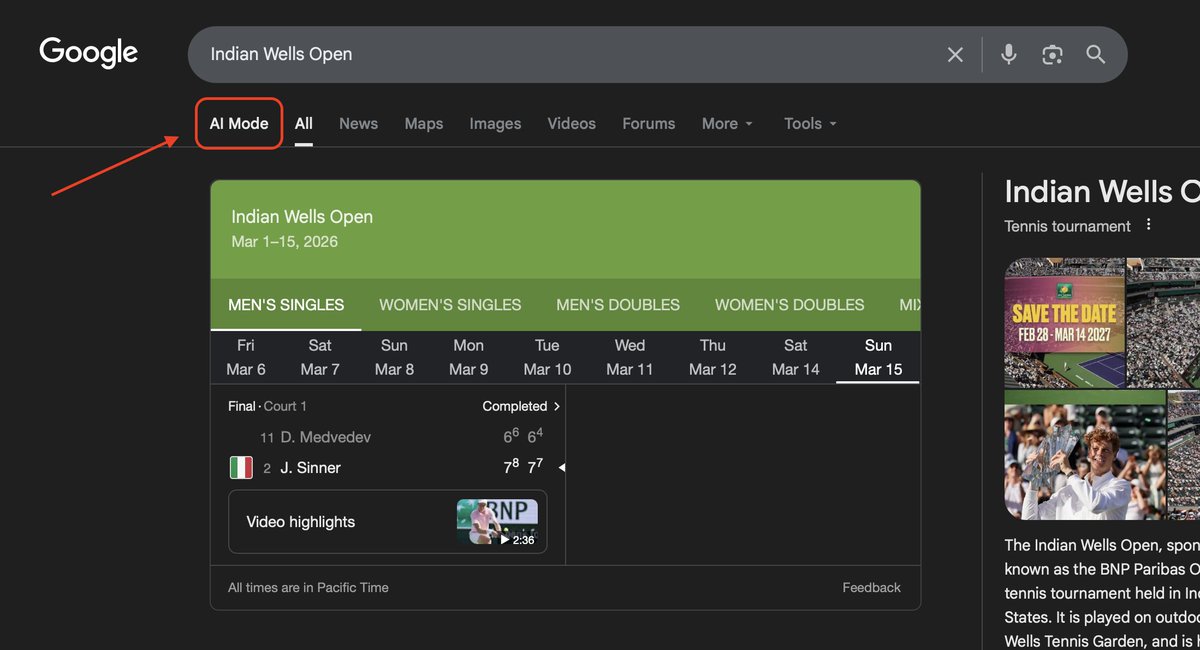Select the MEN'S DOUBLES tab
Image resolution: width=1200 pixels, height=650 pixels.
tap(618, 305)
